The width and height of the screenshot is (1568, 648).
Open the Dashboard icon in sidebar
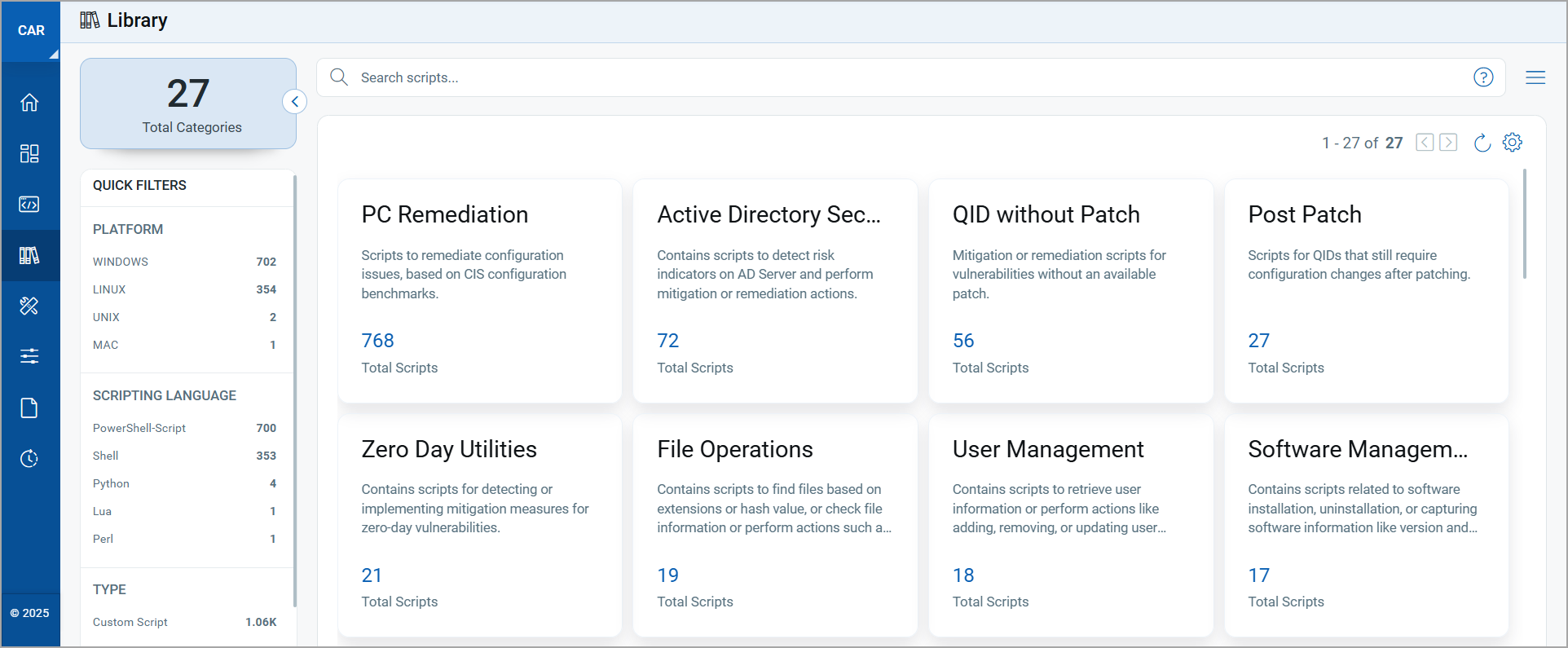coord(29,153)
